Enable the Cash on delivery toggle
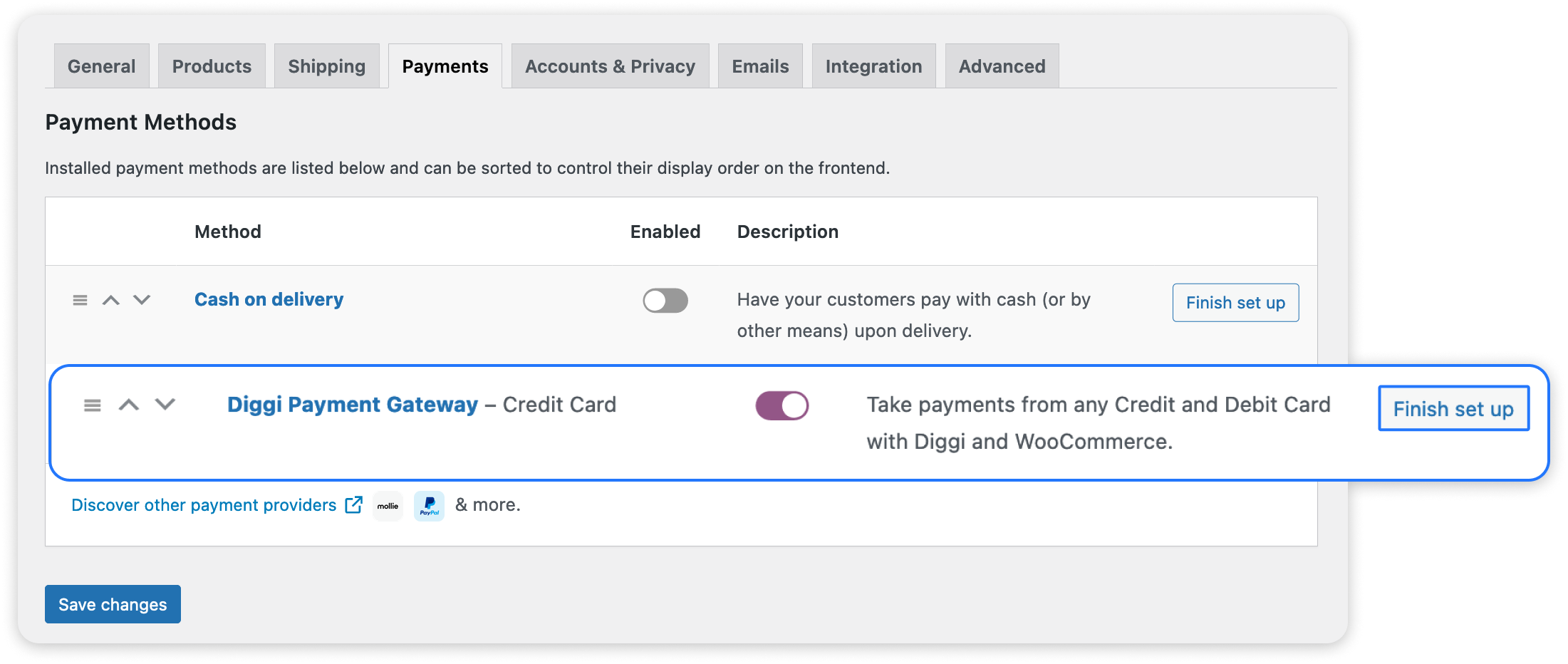This screenshot has width=1568, height=664. (665, 301)
